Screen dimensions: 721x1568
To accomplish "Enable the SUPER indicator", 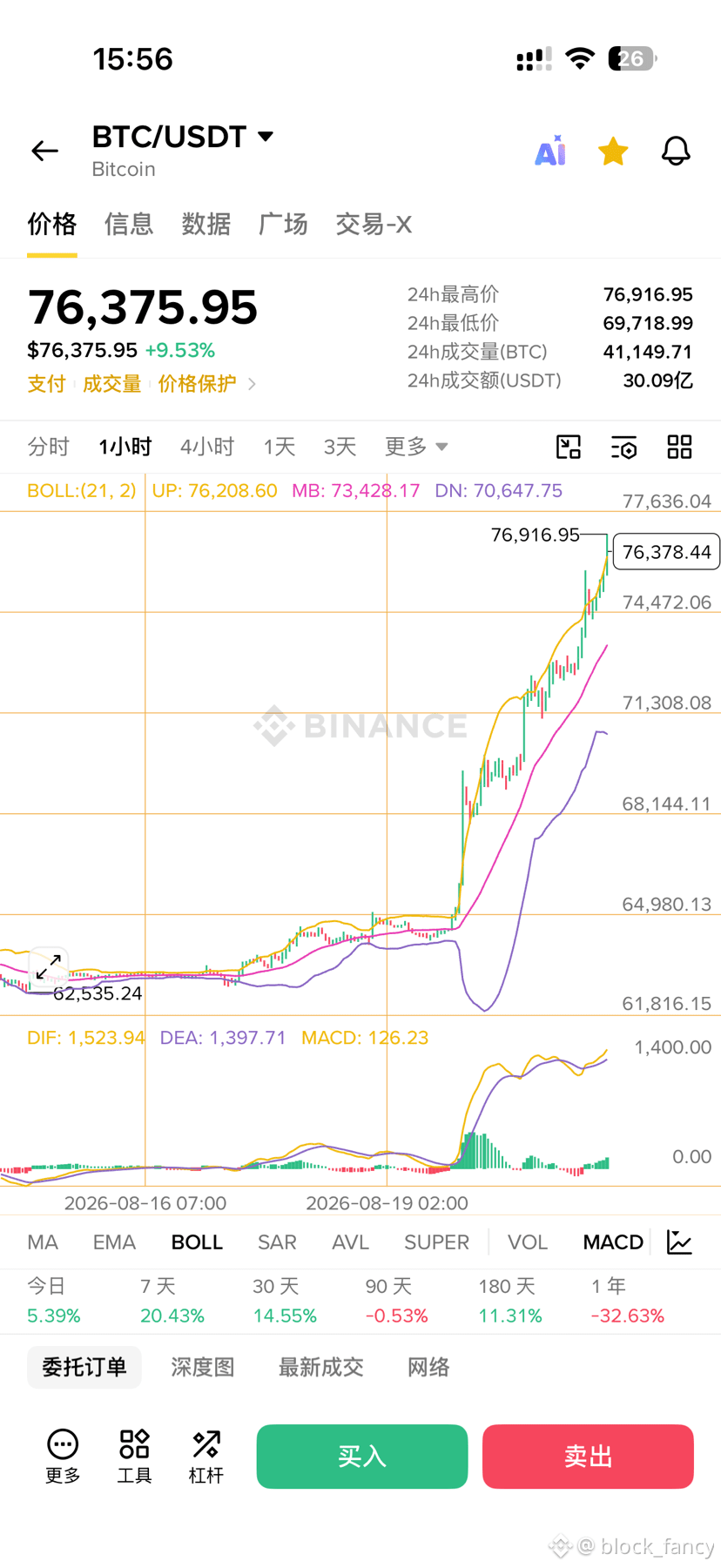I will tap(436, 1242).
